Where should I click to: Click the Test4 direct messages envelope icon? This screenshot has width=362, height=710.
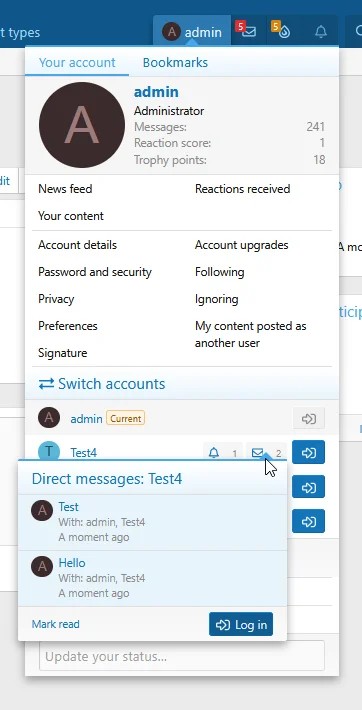point(257,452)
